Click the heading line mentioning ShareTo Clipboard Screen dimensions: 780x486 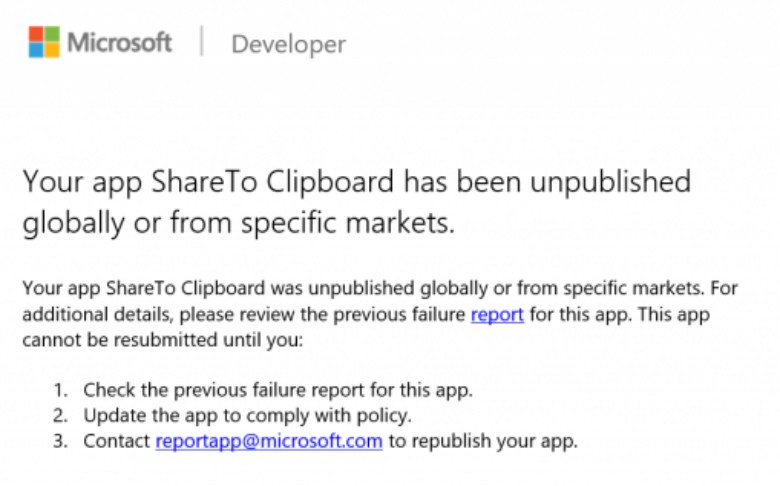(x=356, y=182)
